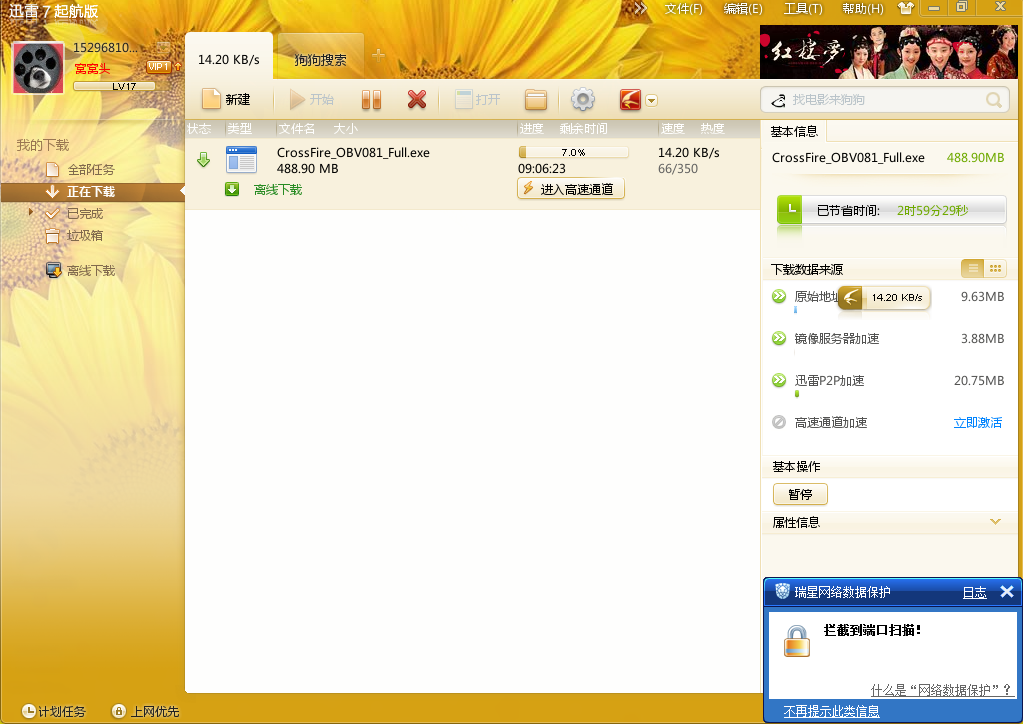Viewport: 1023px width, 724px height.
Task: Click the floating 14.20 KB/s speed widget
Action: click(884, 297)
